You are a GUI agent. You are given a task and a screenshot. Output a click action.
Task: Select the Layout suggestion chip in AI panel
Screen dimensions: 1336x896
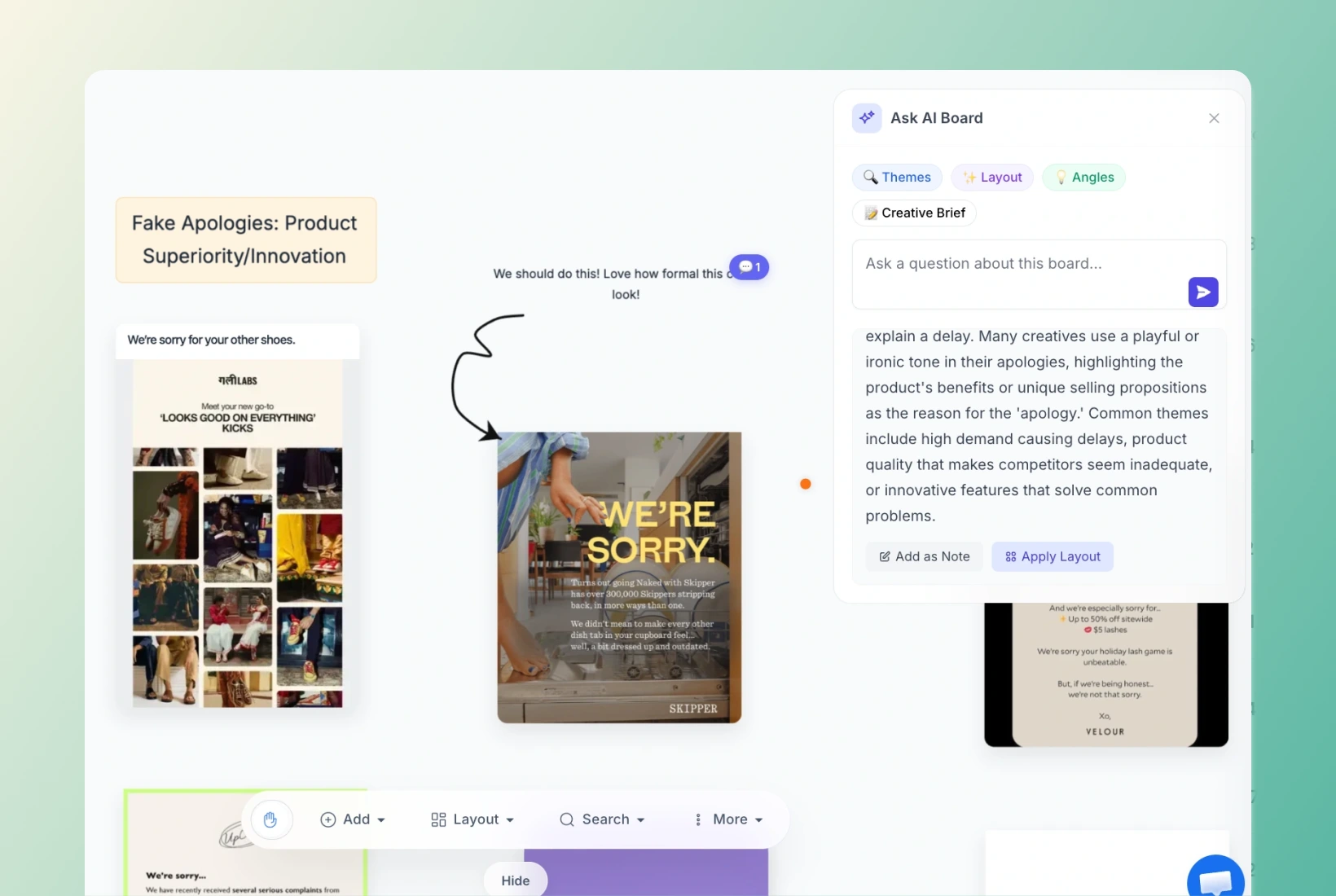[992, 177]
